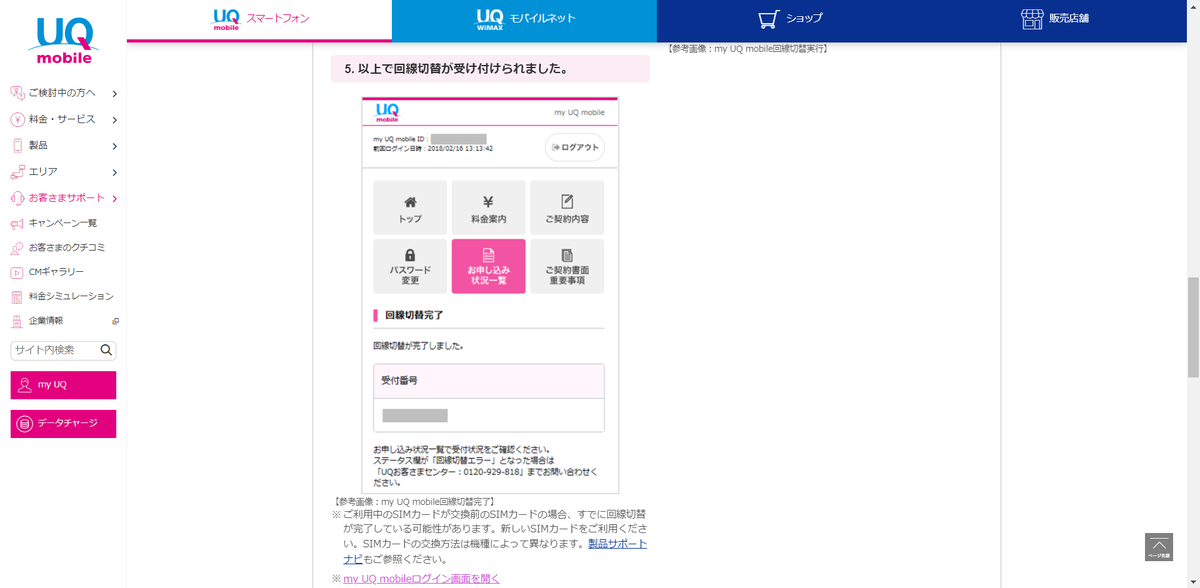Click the megaphone icon beside キャンペーン一覧
The height and width of the screenshot is (588, 1200).
click(x=17, y=223)
